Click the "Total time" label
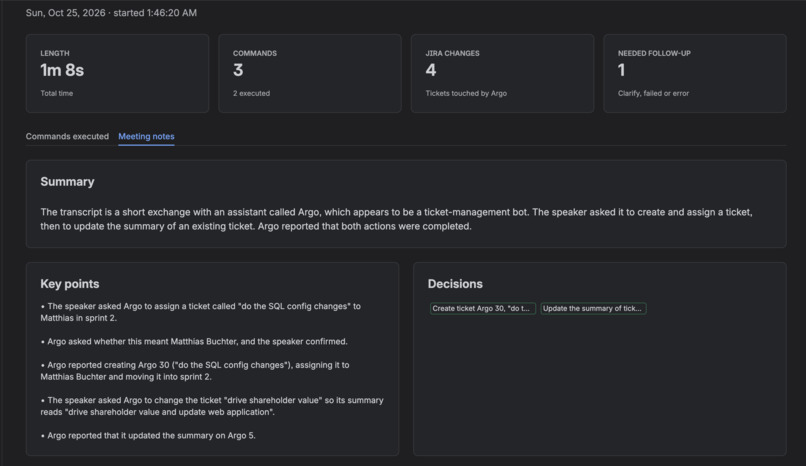 tap(57, 93)
